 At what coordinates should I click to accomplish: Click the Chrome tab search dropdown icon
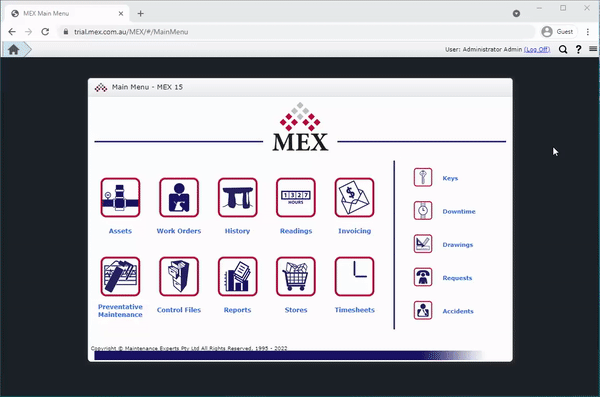516,13
